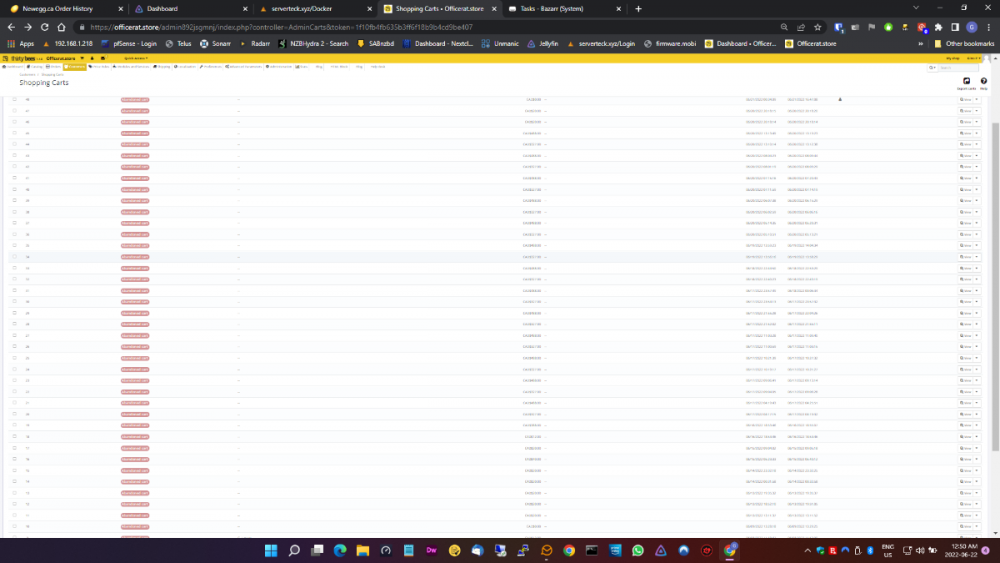The image size is (1000, 563).
Task: Open the Chrome extensions puzzle icon
Action: [937, 27]
